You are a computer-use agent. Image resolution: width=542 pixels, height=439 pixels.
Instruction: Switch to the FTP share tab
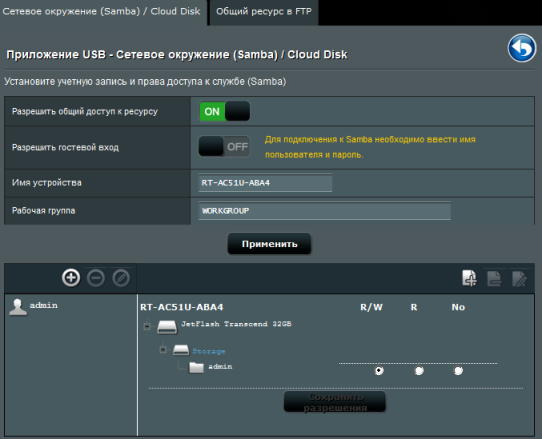coord(264,12)
